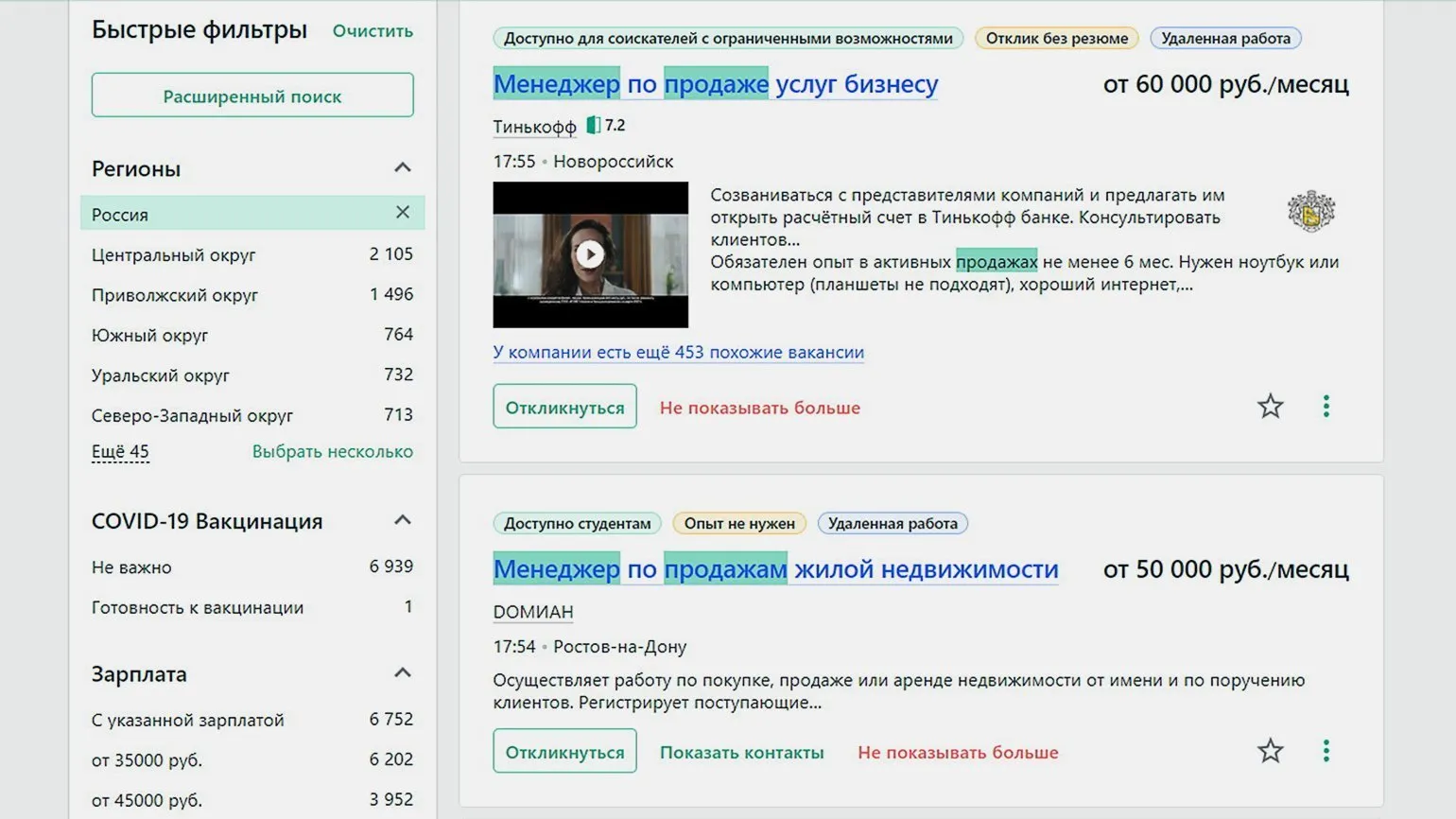Click the Tinkoff company logo
The width and height of the screenshot is (1456, 819).
click(x=1310, y=211)
